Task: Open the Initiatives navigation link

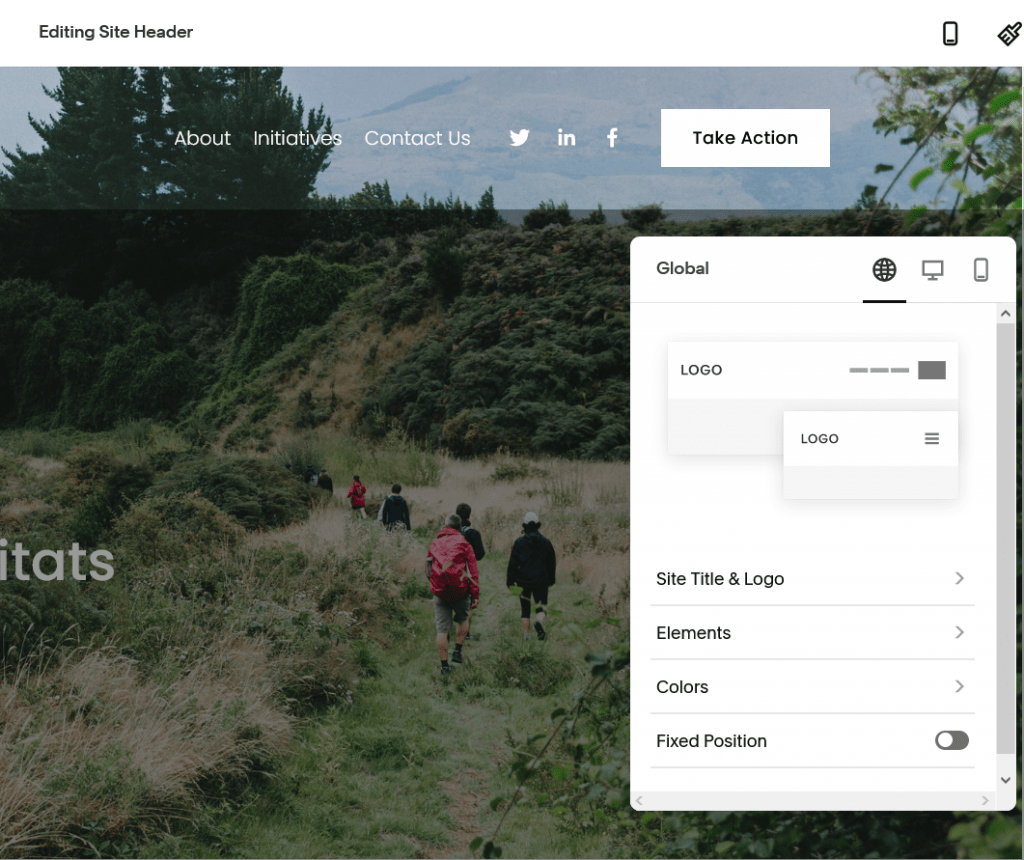Action: click(x=297, y=138)
